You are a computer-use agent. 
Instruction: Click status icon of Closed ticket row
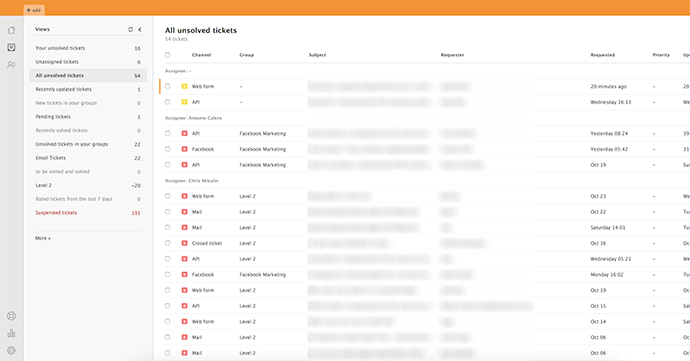pos(184,243)
